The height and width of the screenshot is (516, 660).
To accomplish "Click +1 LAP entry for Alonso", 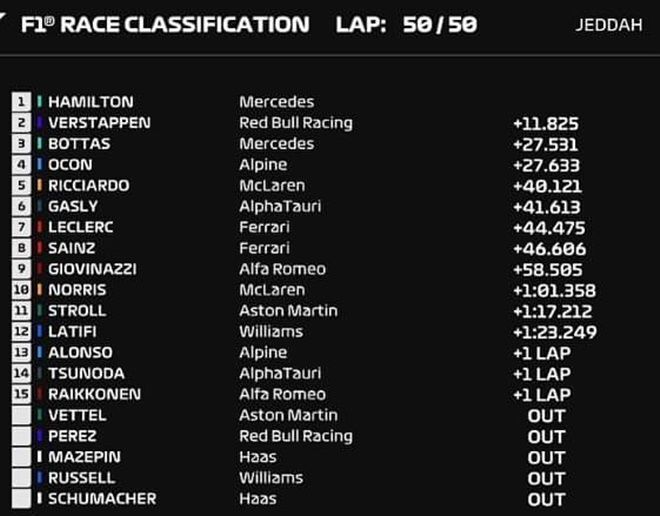I will coord(542,353).
